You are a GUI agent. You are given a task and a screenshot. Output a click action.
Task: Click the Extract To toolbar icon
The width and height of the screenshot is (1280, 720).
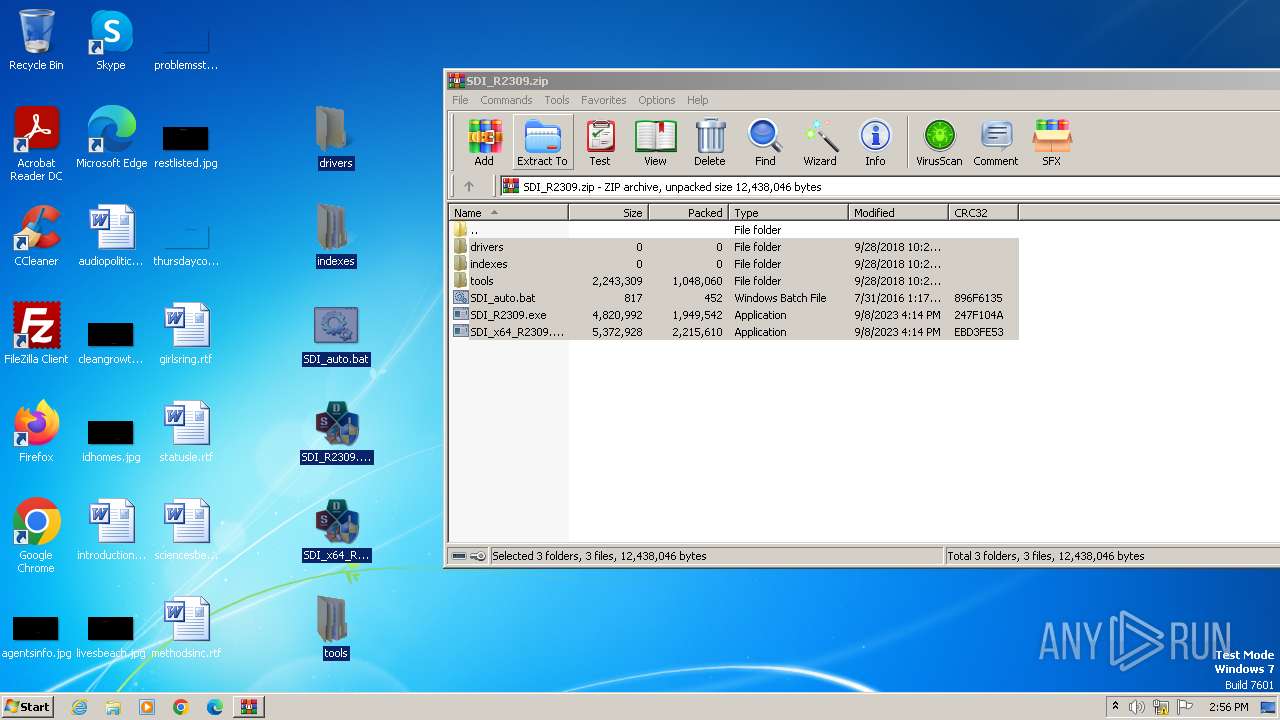click(542, 142)
